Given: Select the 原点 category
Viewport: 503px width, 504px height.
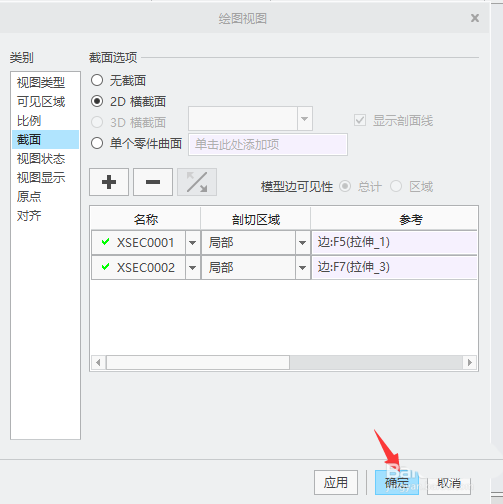Looking at the screenshot, I should [x=45, y=196].
